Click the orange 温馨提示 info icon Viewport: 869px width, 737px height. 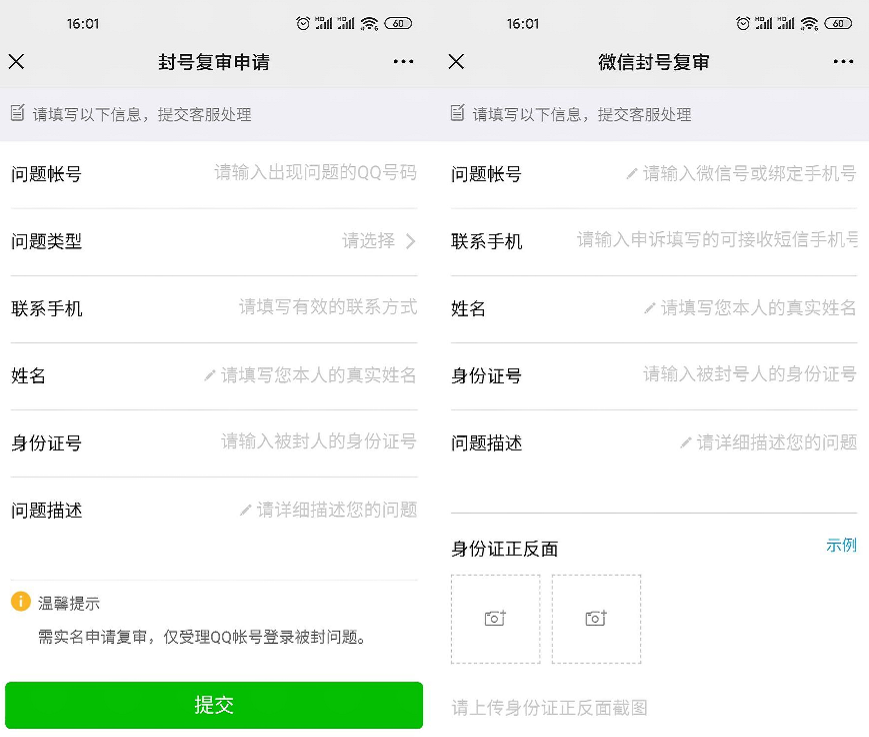click(x=21, y=601)
